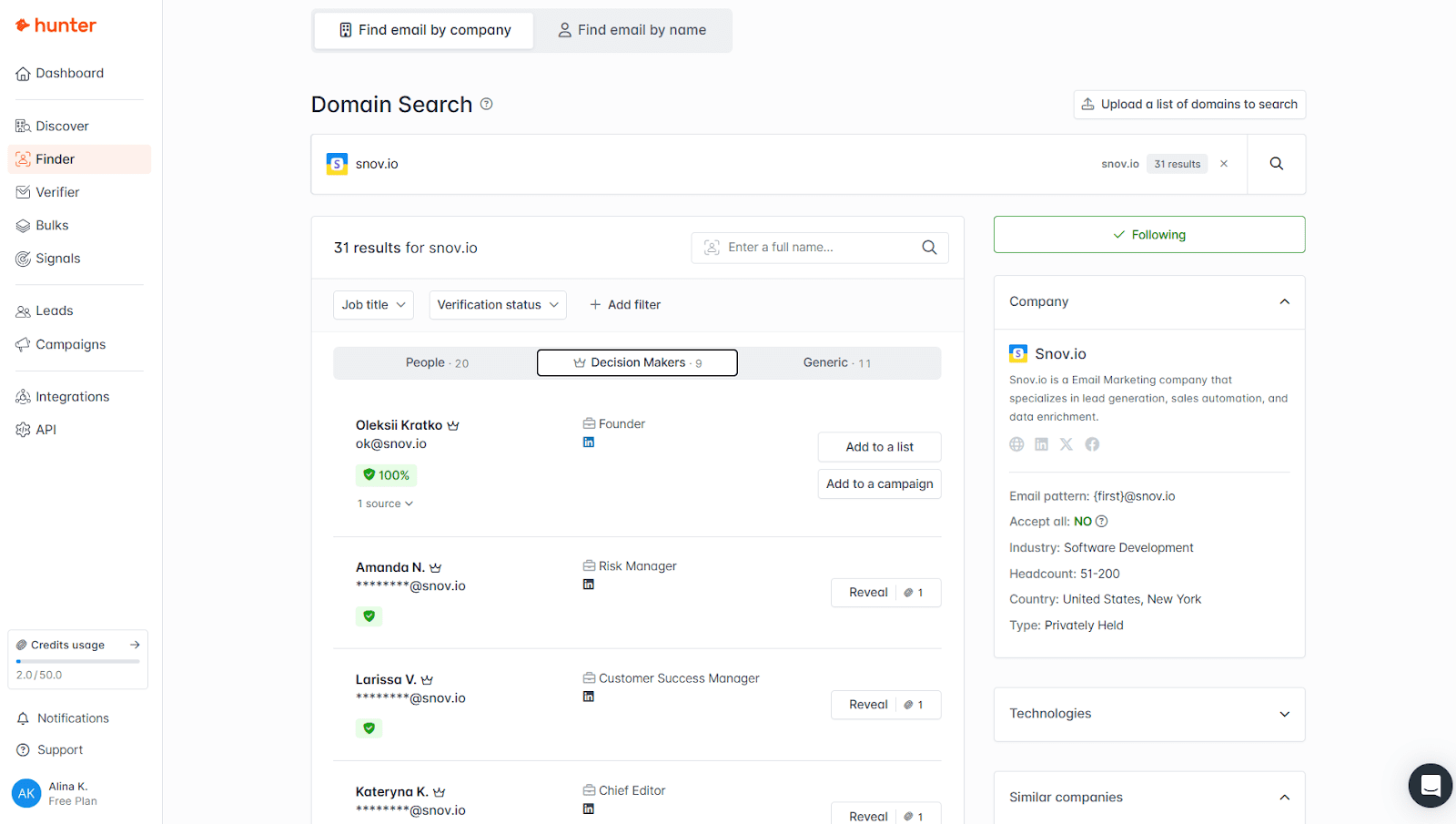Clear the snov.io search with X
Image resolution: width=1456 pixels, height=824 pixels.
click(x=1224, y=164)
